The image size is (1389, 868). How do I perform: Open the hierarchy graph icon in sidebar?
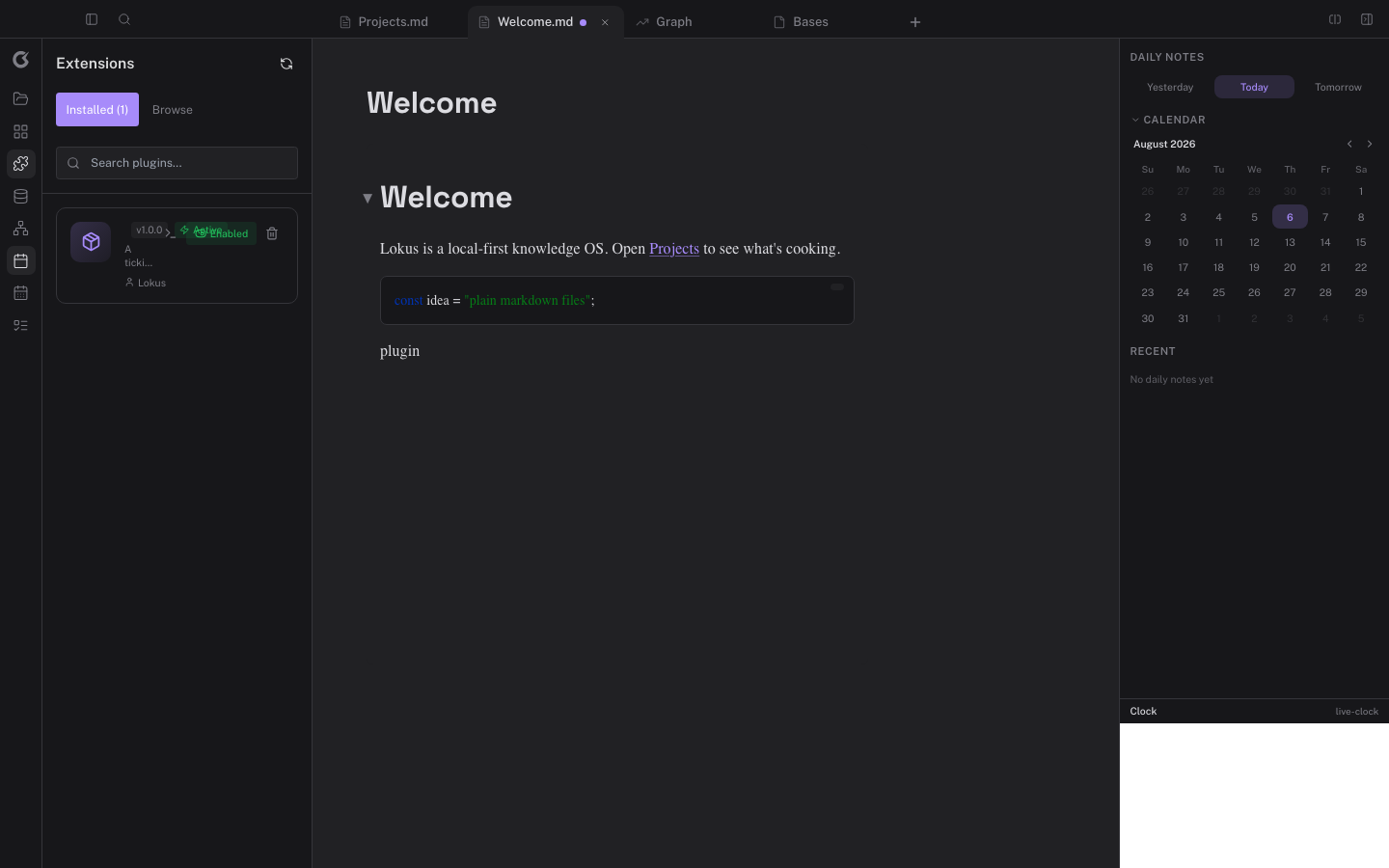[x=20, y=229]
